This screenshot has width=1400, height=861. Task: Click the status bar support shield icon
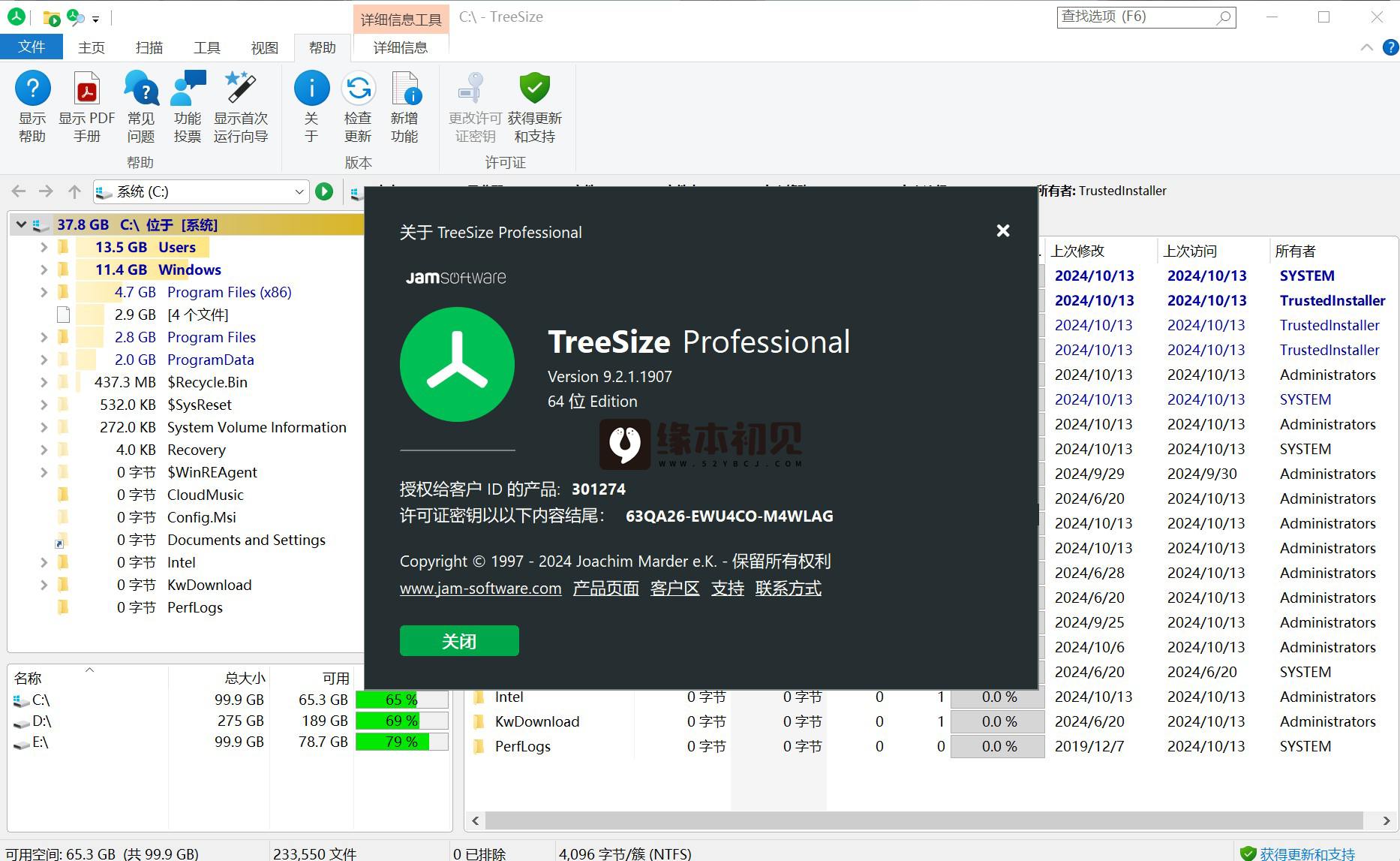[x=1248, y=853]
